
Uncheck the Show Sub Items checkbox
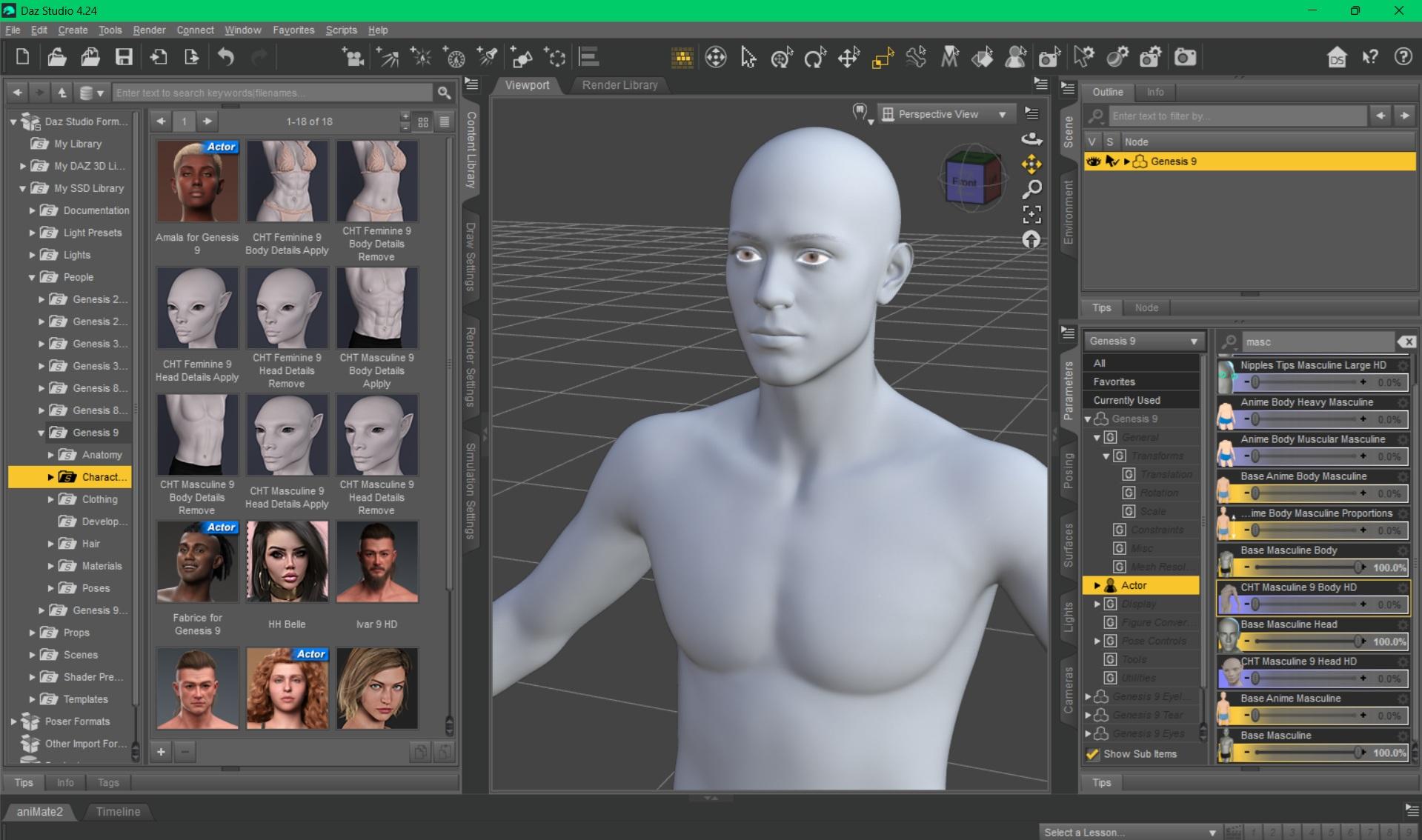coord(1092,754)
